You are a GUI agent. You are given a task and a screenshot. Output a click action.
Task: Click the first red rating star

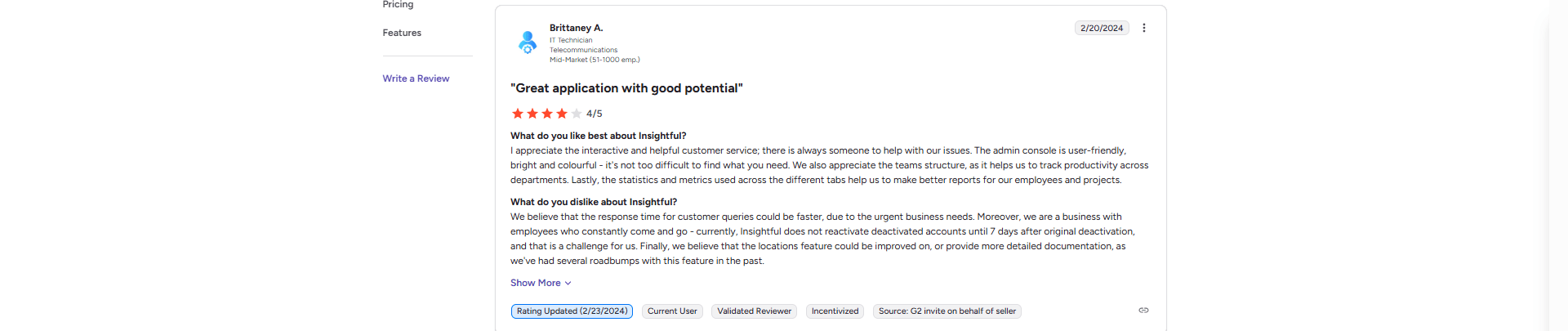pos(517,114)
